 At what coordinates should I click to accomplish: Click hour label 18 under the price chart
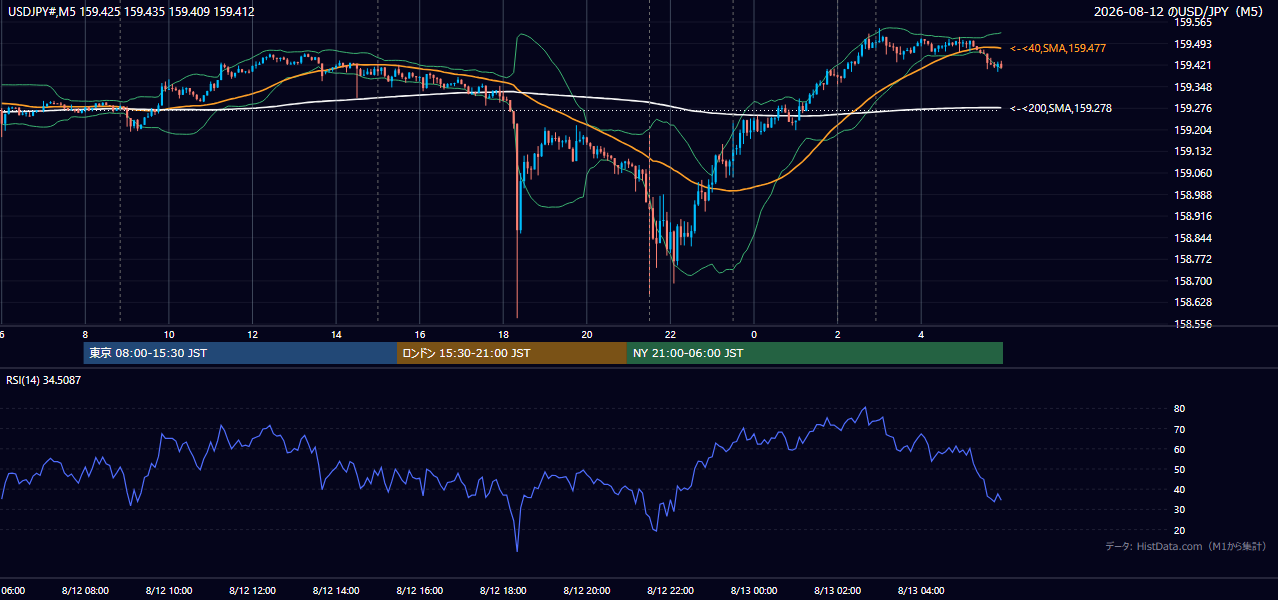click(503, 335)
